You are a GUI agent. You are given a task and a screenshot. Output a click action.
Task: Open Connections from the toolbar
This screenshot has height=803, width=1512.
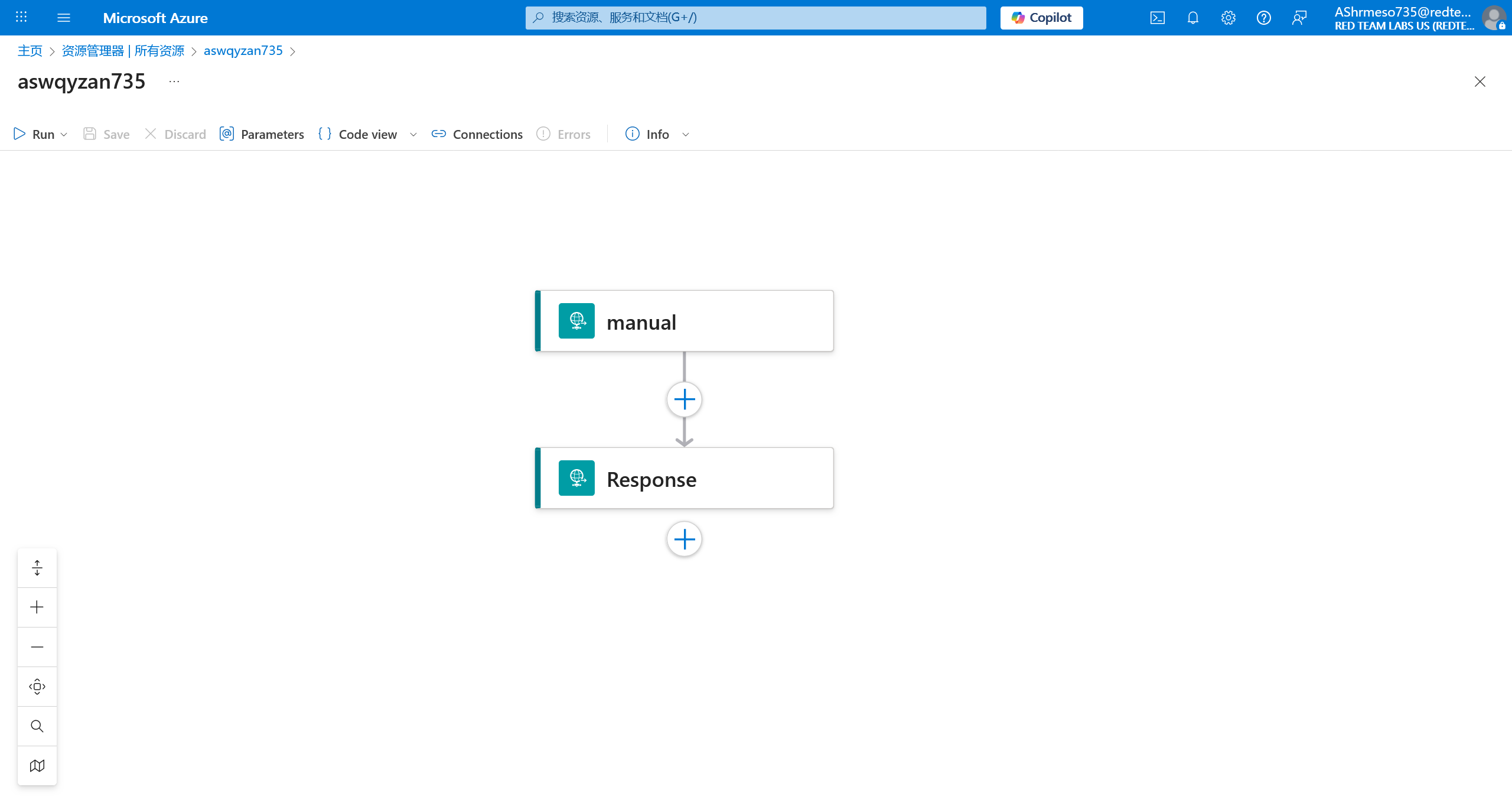pos(477,134)
